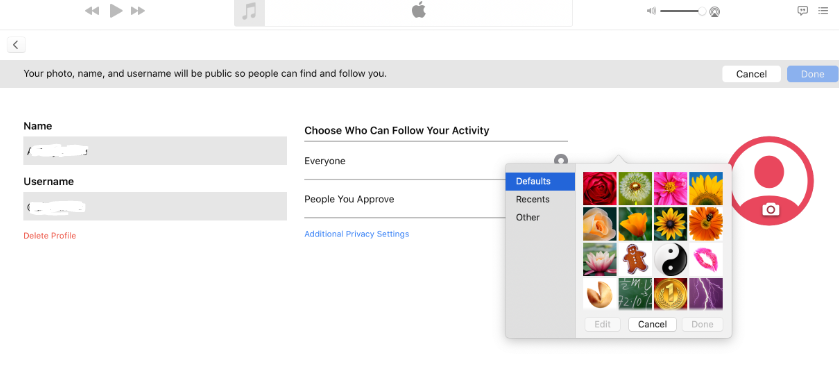Skip to the previous track with rewind icon

[92, 11]
